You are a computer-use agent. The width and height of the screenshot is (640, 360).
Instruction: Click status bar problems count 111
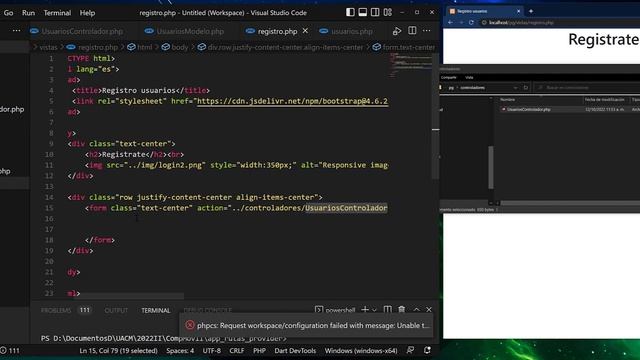(x=10, y=351)
